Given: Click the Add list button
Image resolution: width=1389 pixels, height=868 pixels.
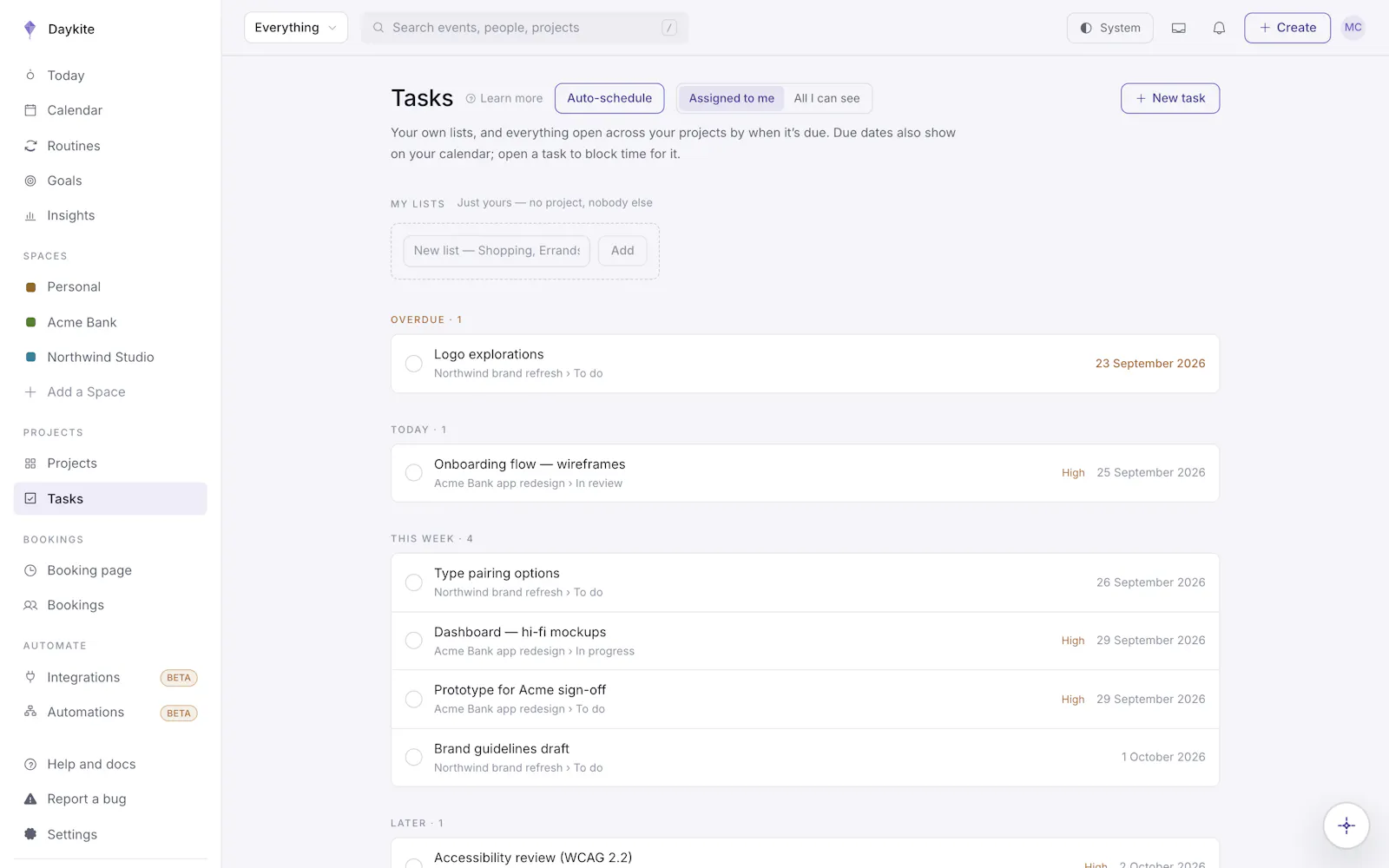Looking at the screenshot, I should click(x=622, y=251).
